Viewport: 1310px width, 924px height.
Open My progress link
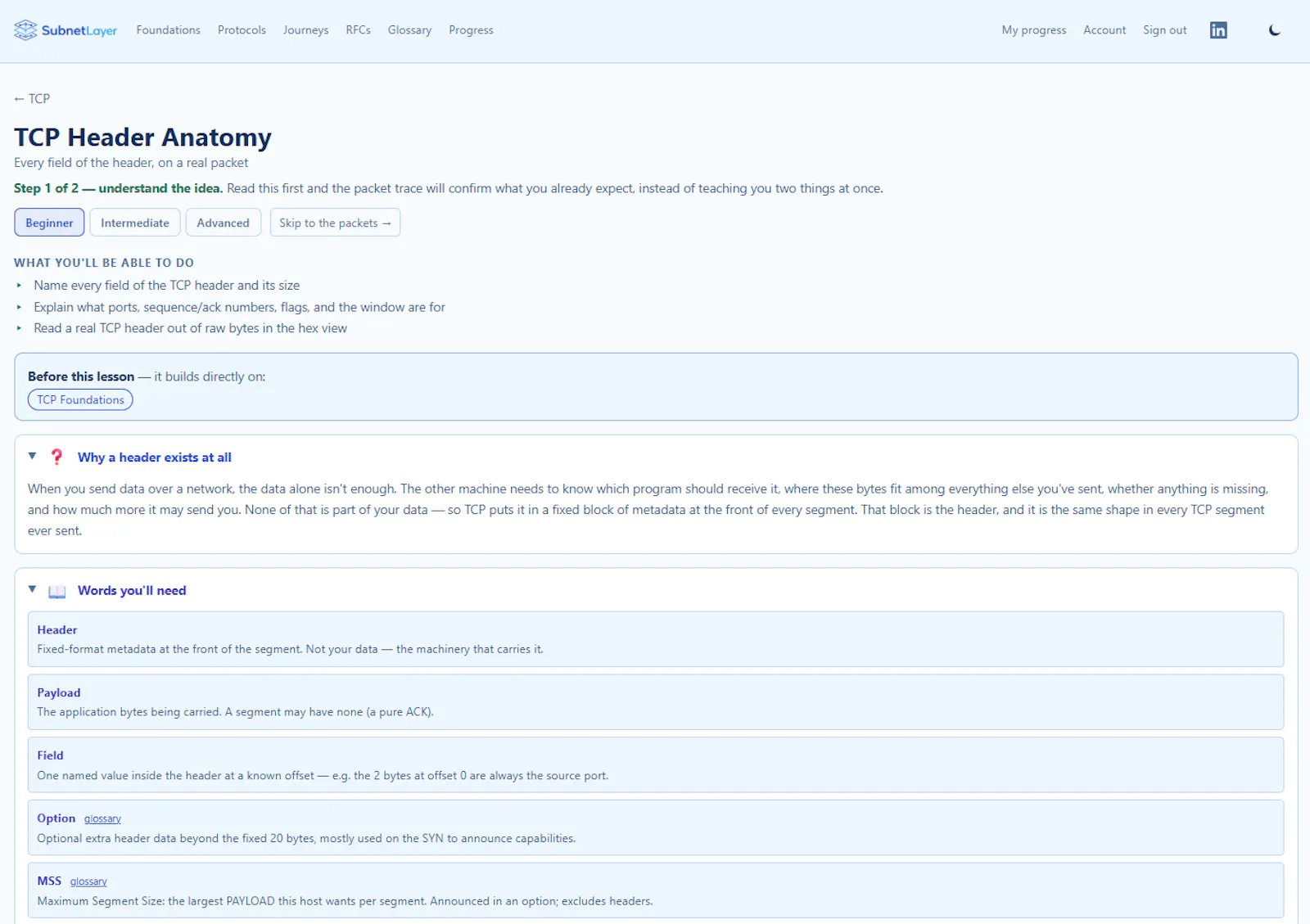coord(1033,30)
